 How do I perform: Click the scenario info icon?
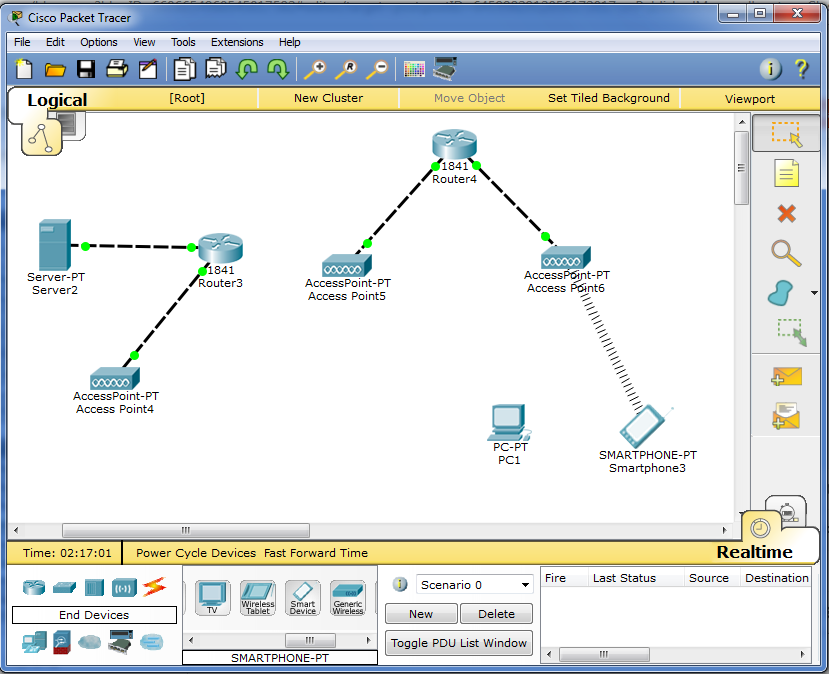[400, 584]
